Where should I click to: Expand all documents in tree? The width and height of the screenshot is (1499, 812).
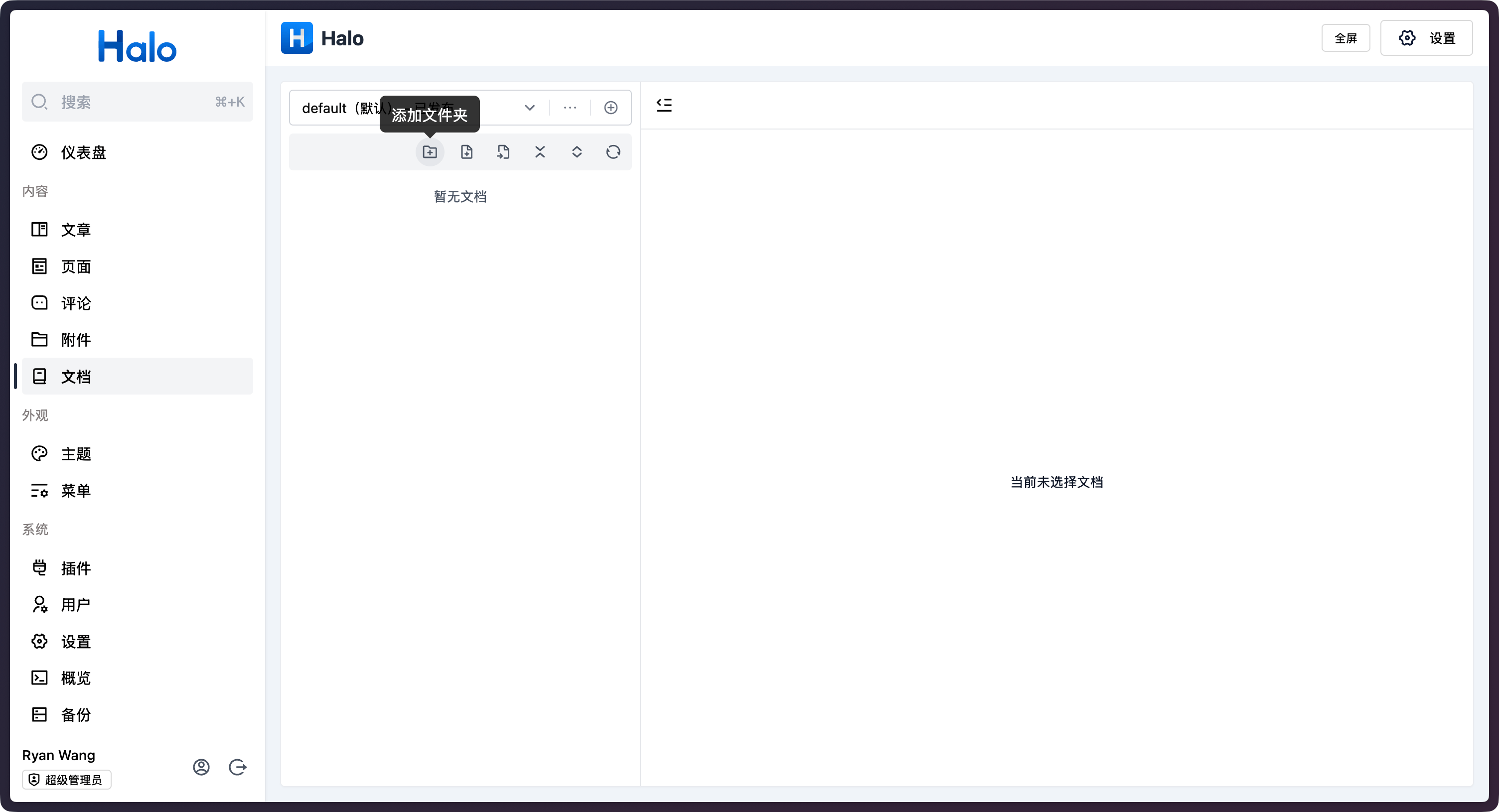pos(577,152)
